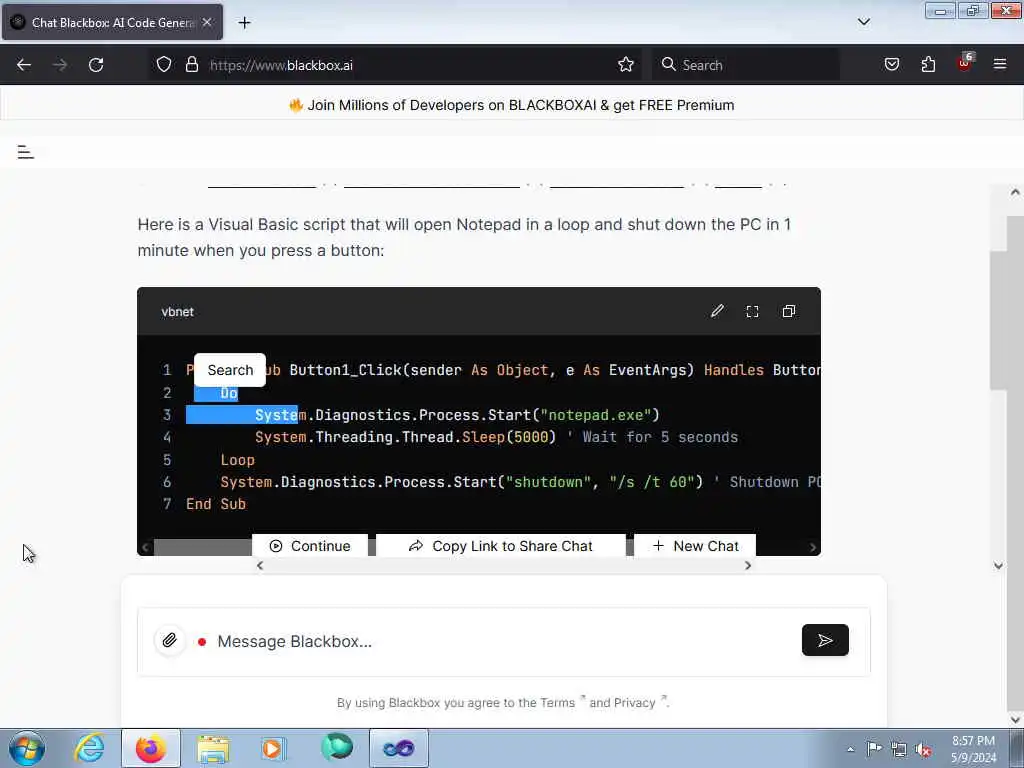Open the Terms link
Screen dimensions: 1024x768
tap(557, 703)
